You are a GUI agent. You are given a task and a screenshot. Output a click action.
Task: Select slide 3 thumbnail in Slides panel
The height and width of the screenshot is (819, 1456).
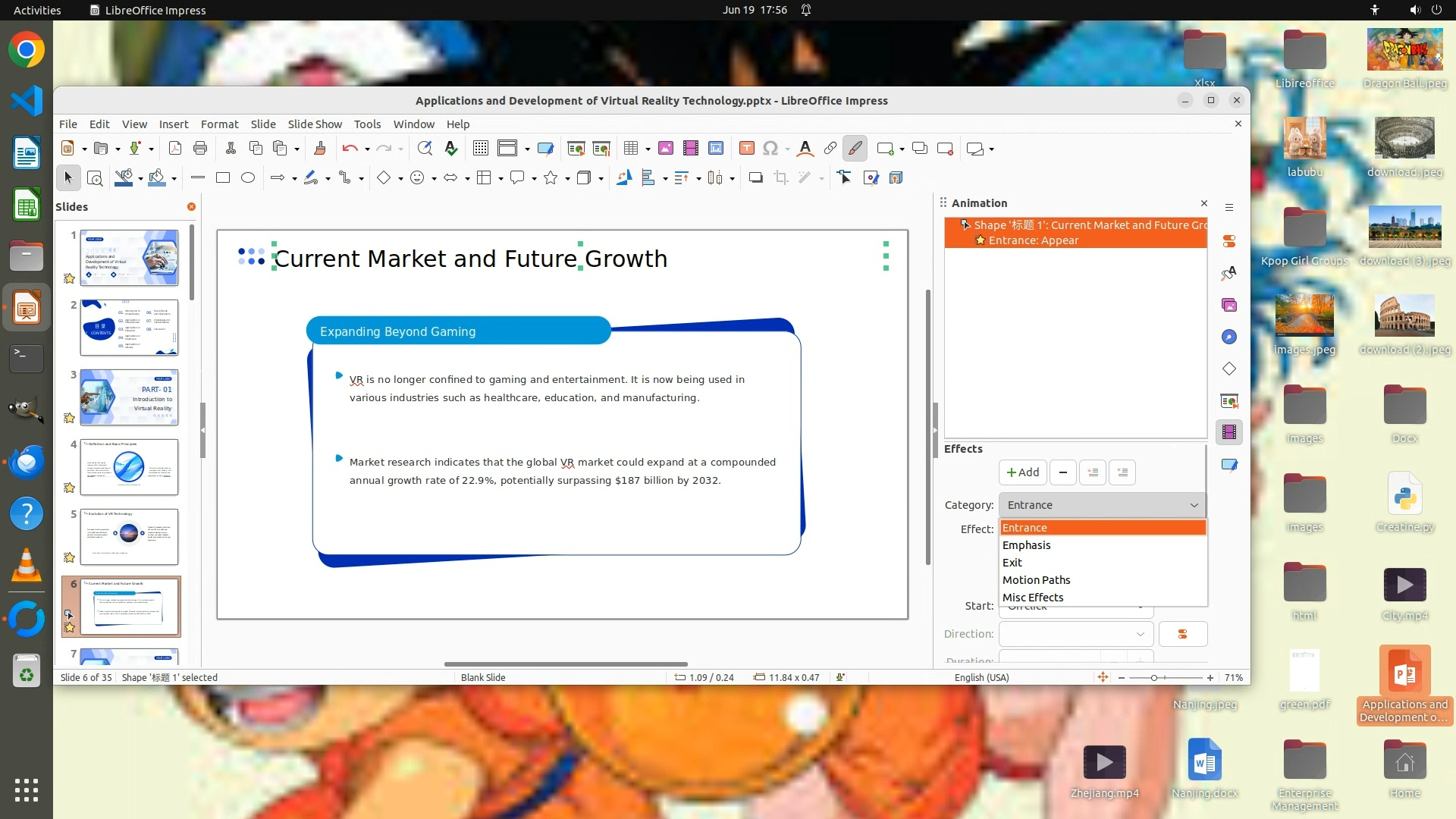129,397
